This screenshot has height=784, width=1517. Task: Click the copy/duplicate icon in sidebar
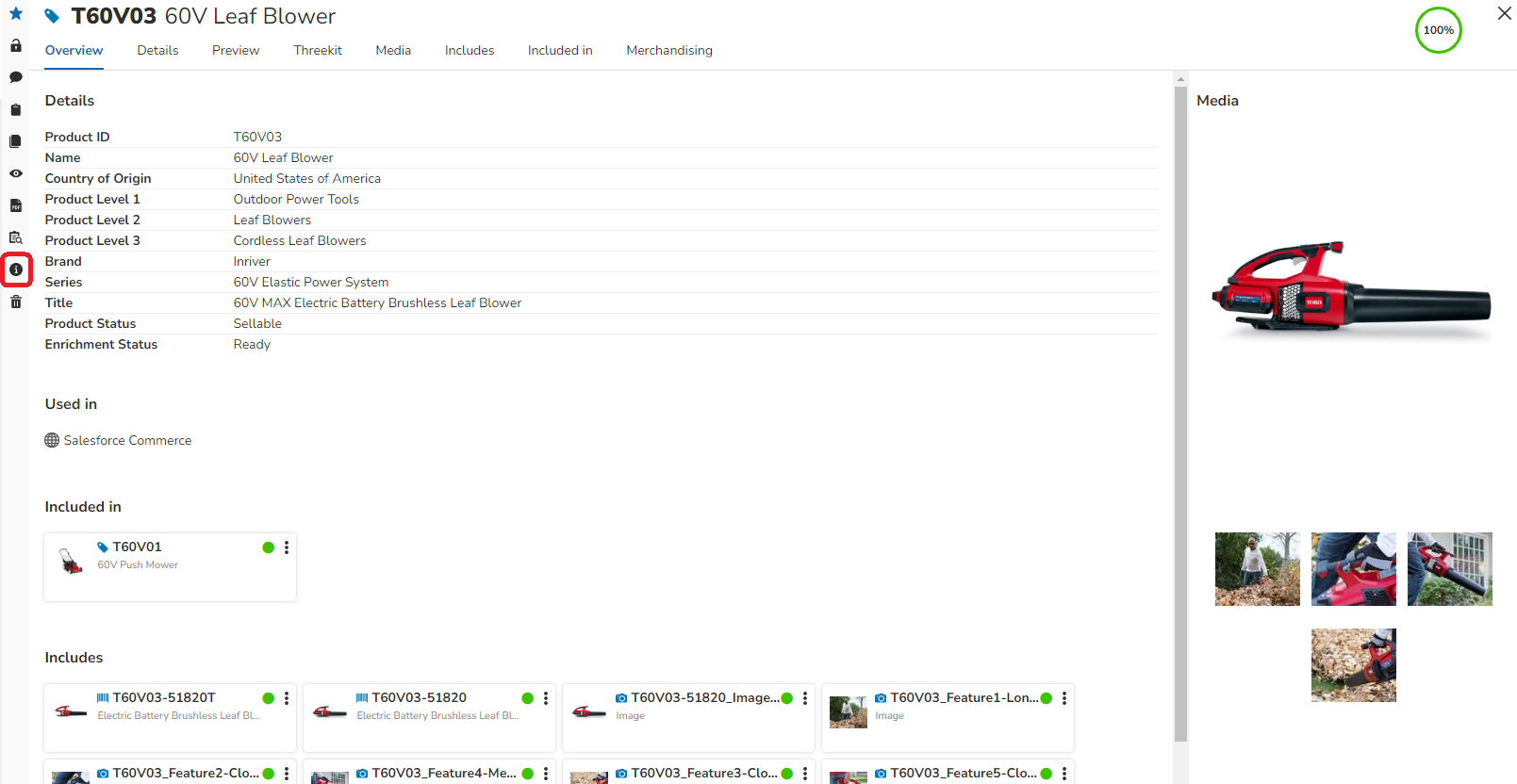tap(16, 141)
